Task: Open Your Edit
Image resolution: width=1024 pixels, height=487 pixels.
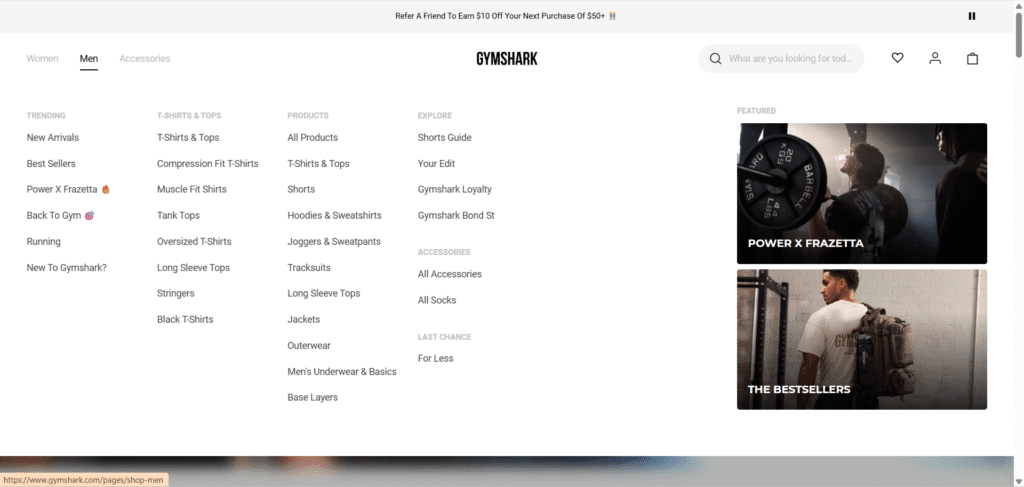Action: pyautogui.click(x=436, y=164)
